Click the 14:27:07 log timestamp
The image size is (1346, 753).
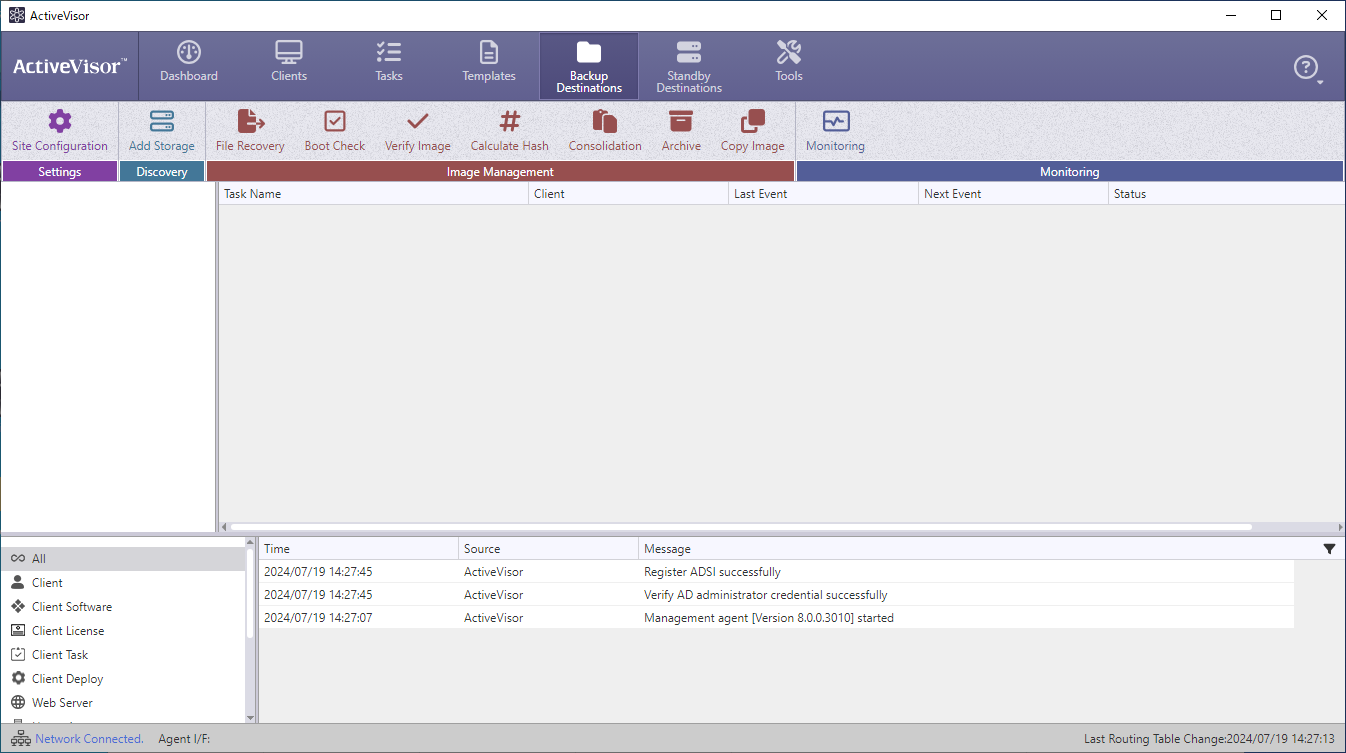coord(318,618)
